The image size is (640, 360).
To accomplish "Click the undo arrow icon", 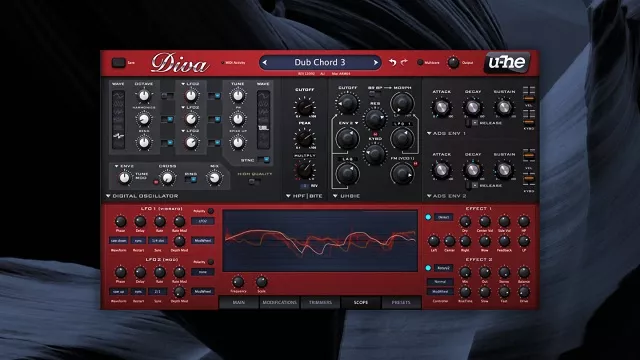I will 392,62.
